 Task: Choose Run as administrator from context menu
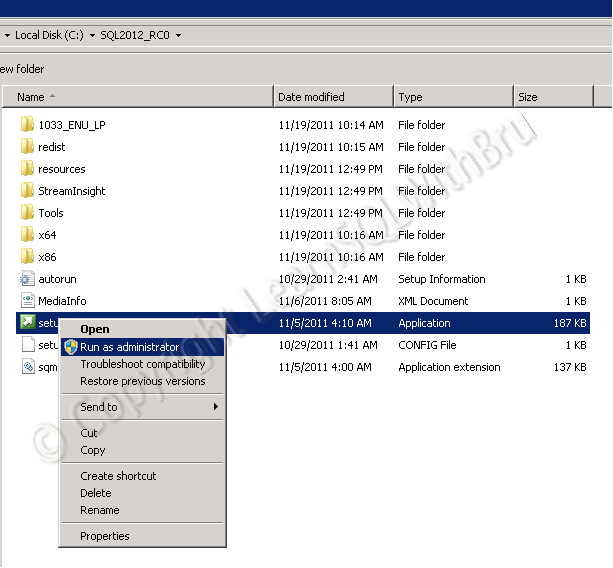(130, 347)
